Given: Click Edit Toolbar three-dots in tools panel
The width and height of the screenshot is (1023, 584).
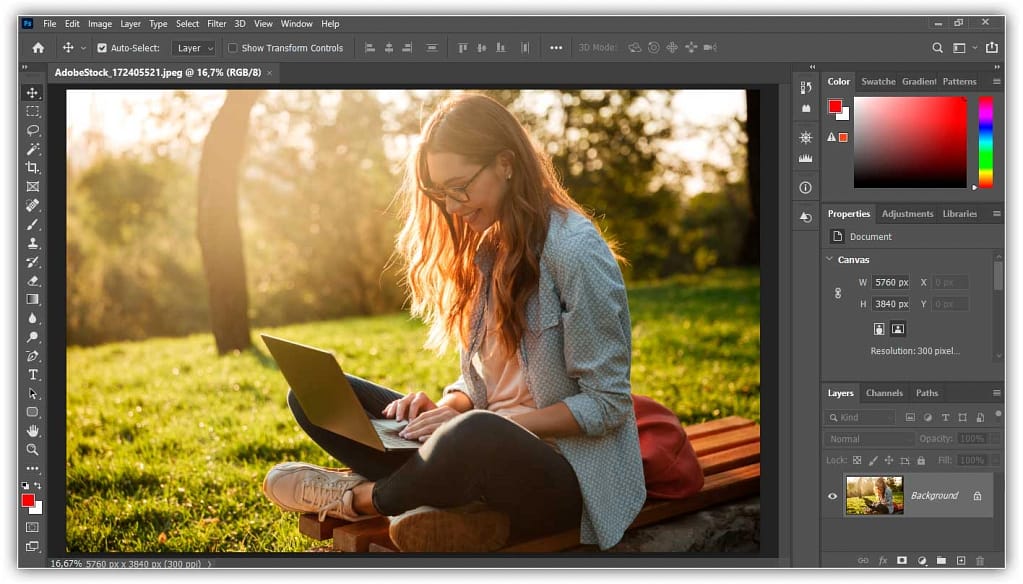Looking at the screenshot, I should (32, 469).
